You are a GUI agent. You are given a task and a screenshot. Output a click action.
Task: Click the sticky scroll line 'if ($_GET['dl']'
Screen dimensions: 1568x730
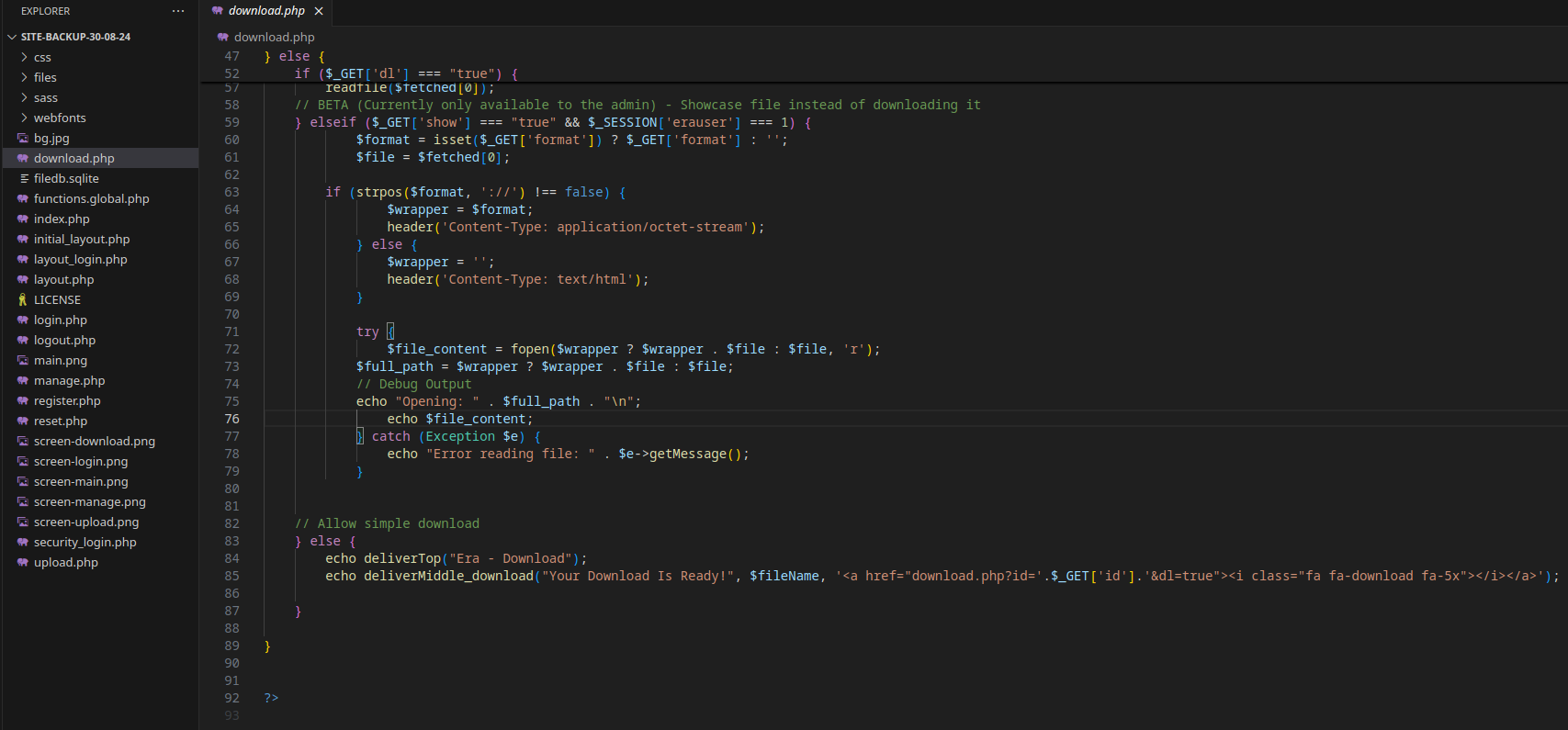404,73
